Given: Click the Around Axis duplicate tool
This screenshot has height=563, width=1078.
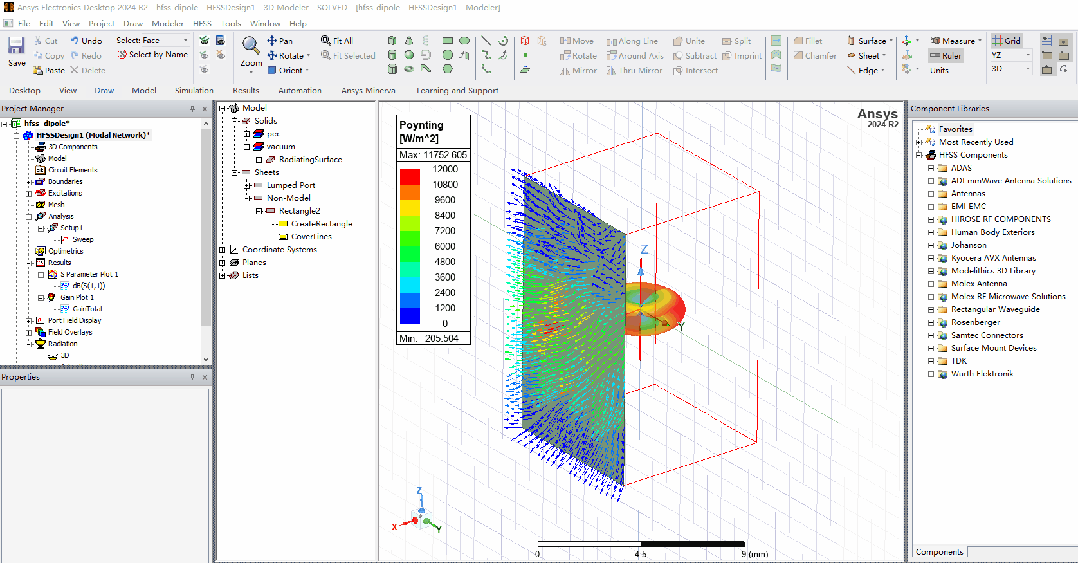Looking at the screenshot, I should [x=635, y=56].
